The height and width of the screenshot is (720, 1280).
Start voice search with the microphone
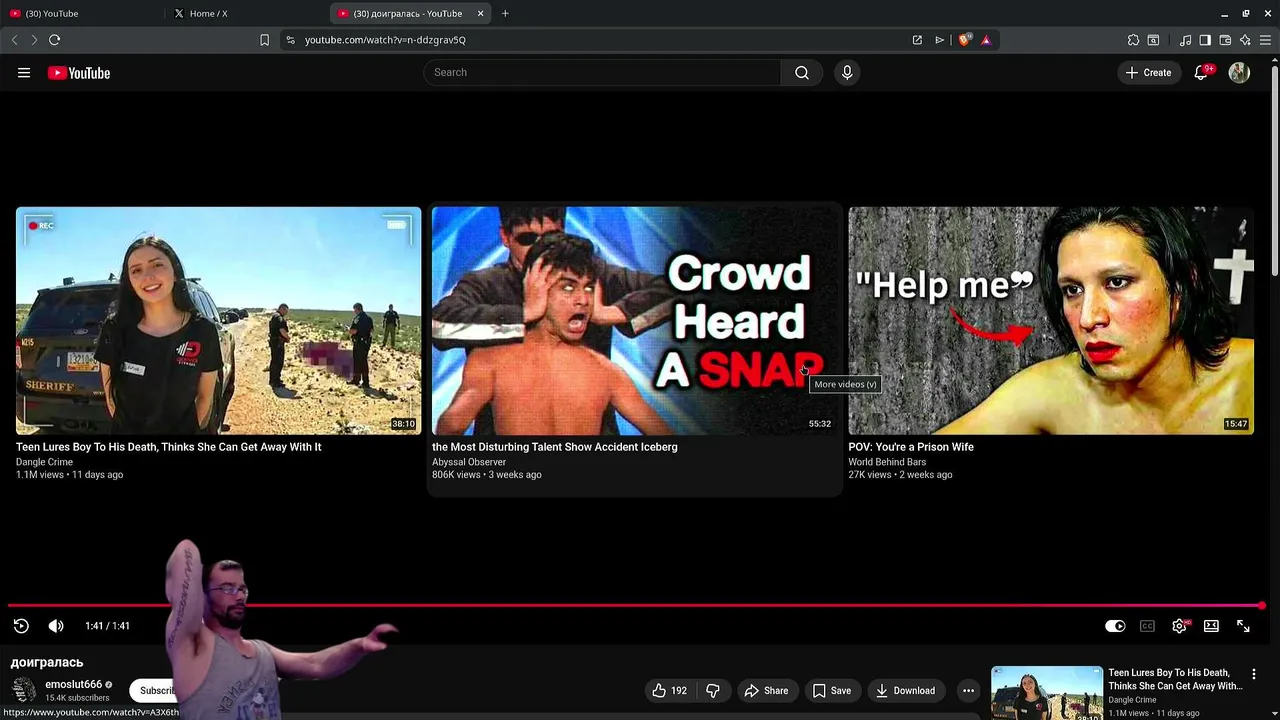(847, 72)
